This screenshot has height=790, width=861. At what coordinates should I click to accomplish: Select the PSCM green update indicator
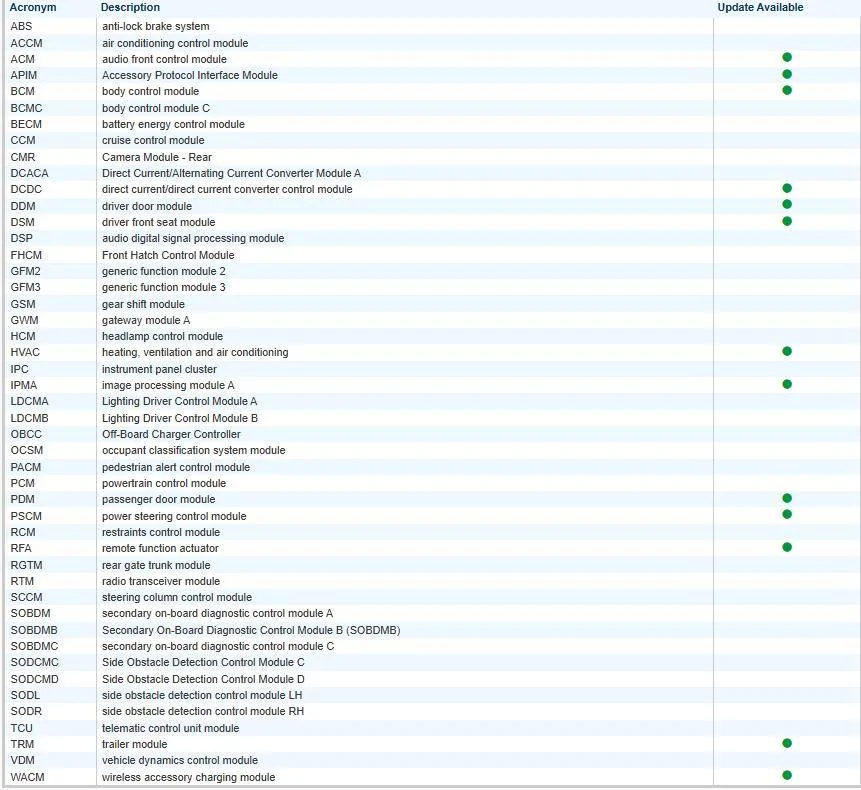click(787, 514)
